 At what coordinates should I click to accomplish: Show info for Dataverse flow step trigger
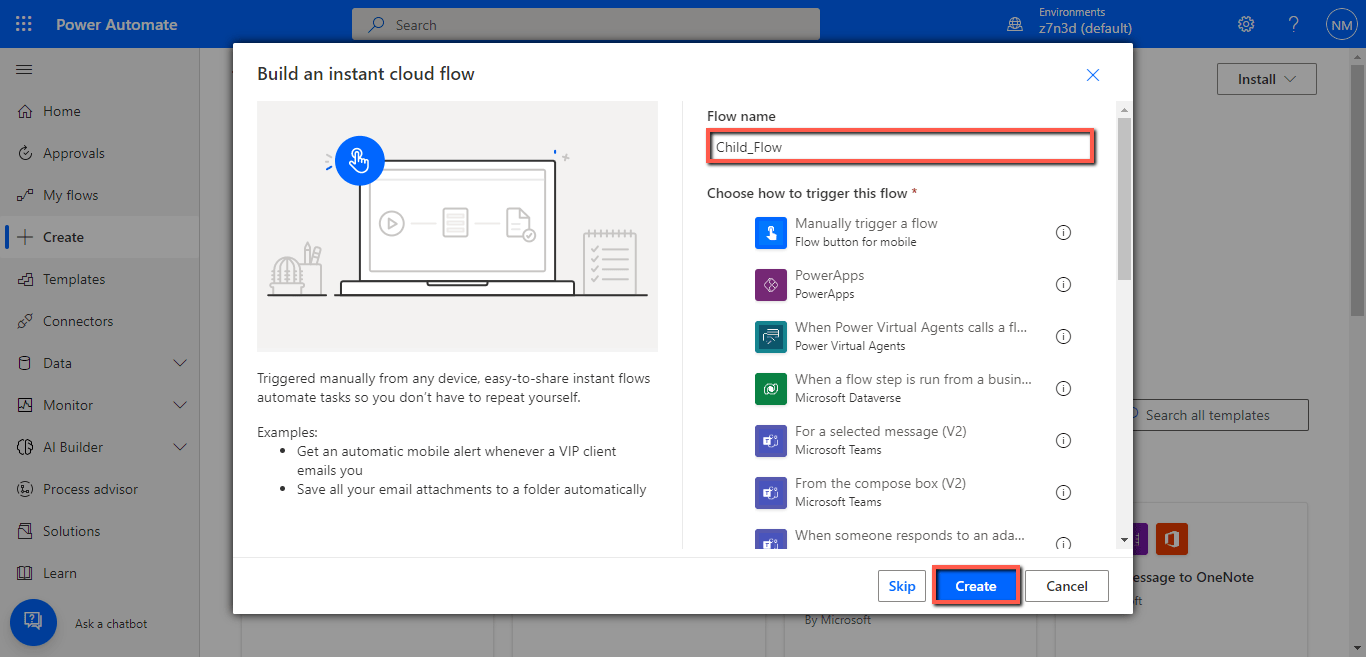[1064, 388]
